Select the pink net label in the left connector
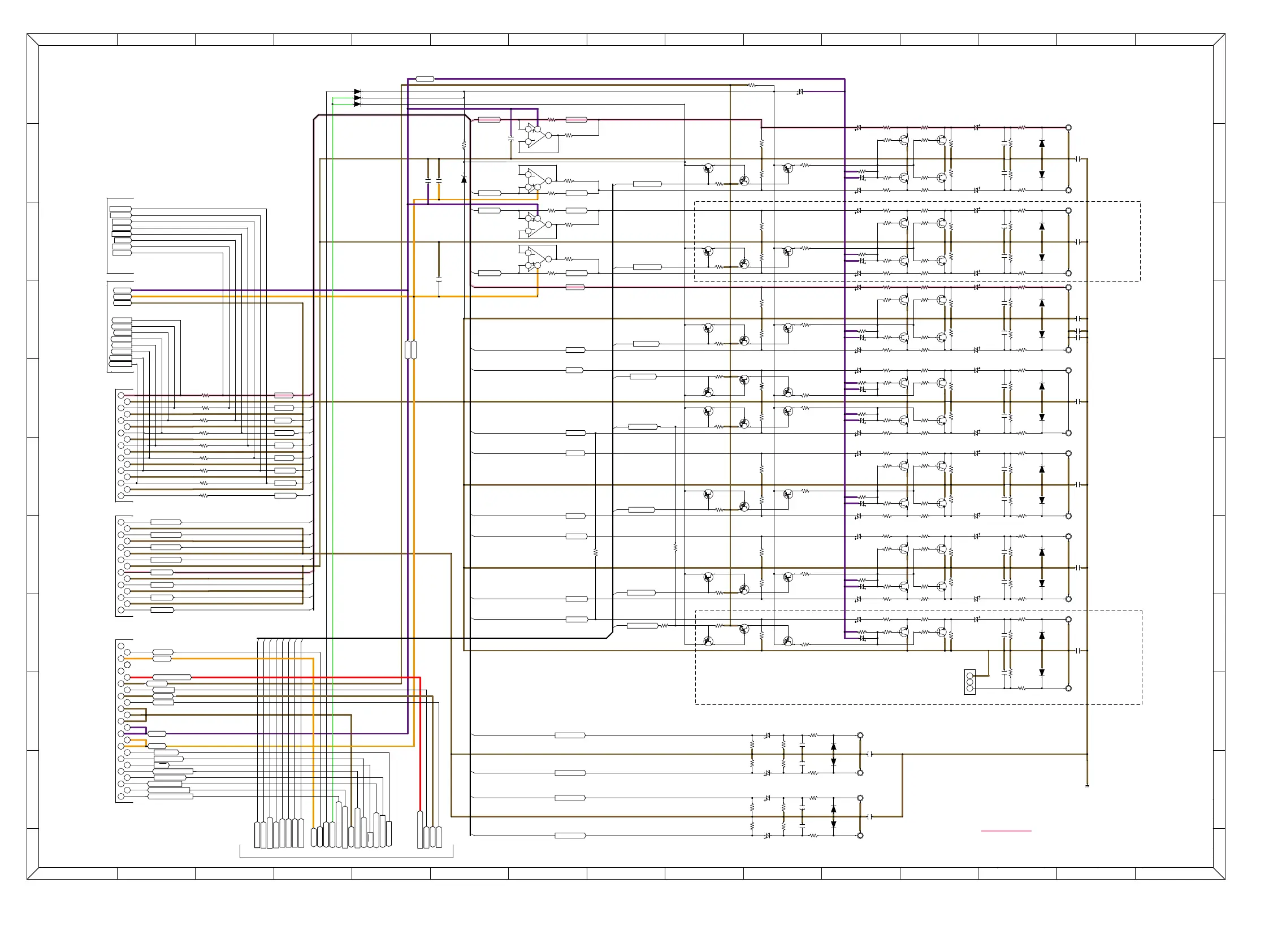 [284, 395]
